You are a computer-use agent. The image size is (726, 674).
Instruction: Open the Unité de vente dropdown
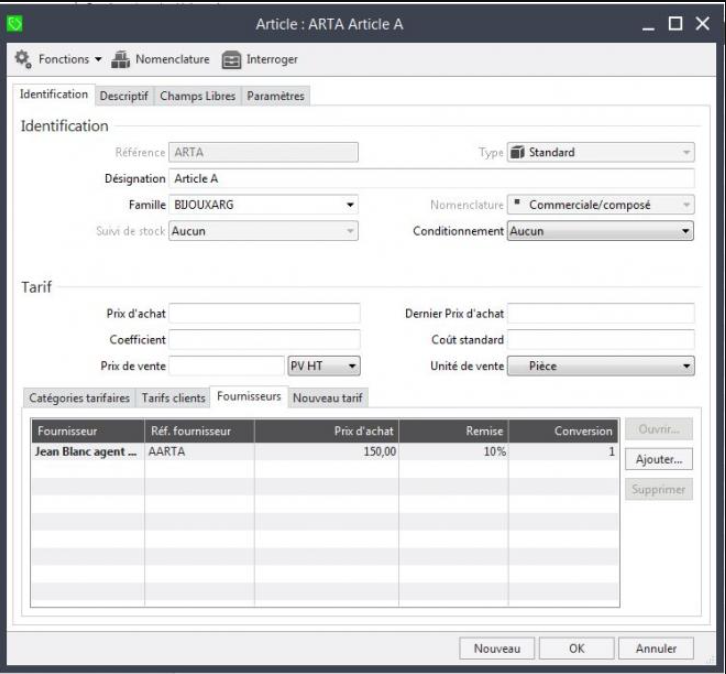[x=685, y=366]
